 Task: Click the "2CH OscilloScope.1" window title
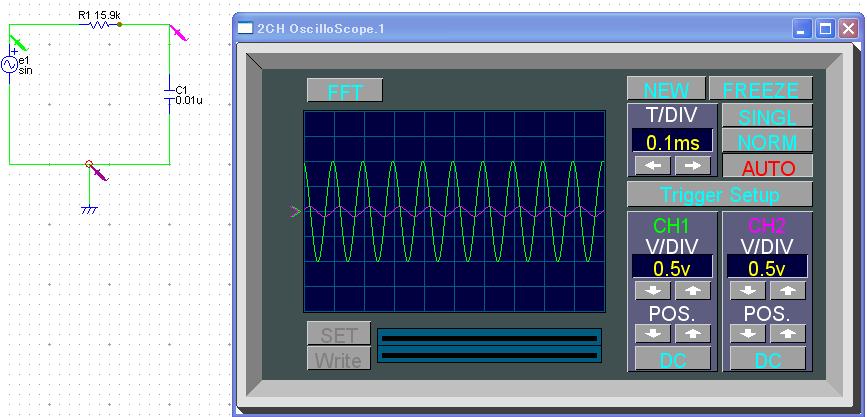point(321,28)
